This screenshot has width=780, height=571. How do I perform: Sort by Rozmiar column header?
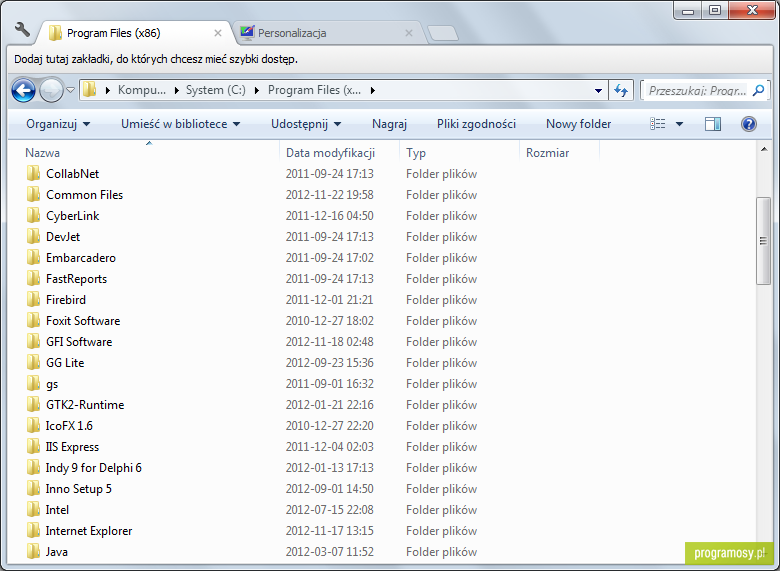(x=547, y=153)
